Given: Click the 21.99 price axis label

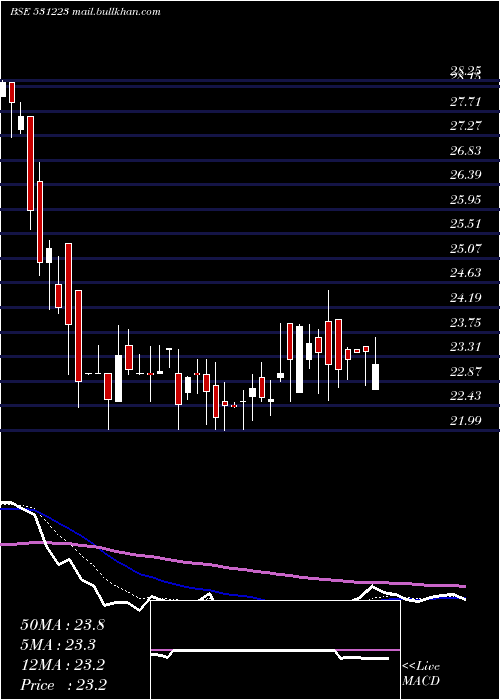Looking at the screenshot, I should pos(465,420).
